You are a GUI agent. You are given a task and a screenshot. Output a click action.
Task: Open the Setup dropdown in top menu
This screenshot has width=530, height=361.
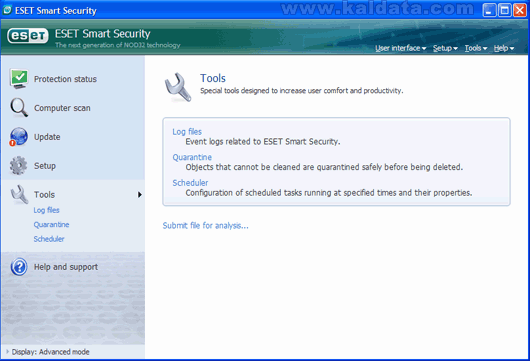(x=445, y=48)
